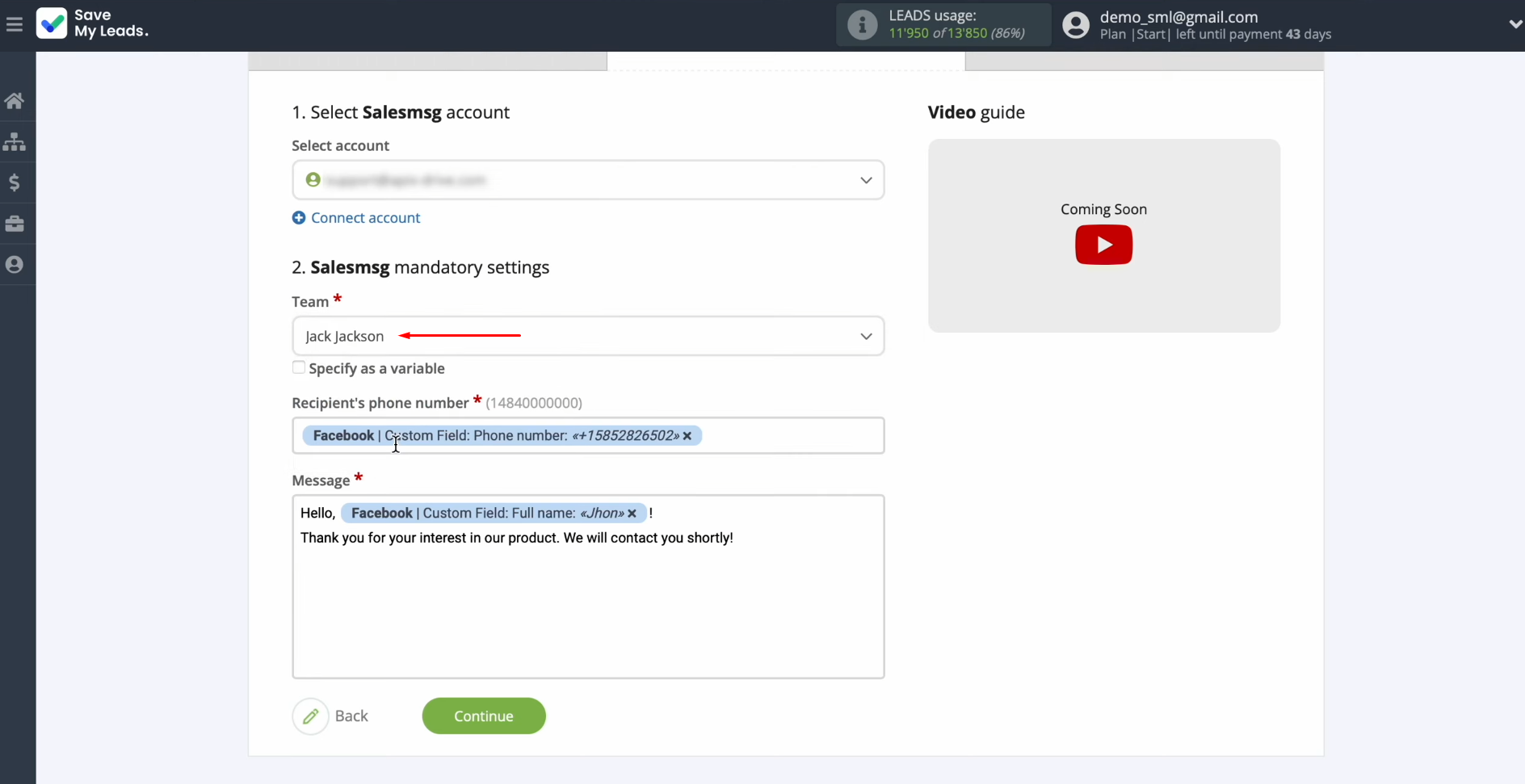Click the LEADS usage counter text
1525x784 pixels.
[956, 33]
